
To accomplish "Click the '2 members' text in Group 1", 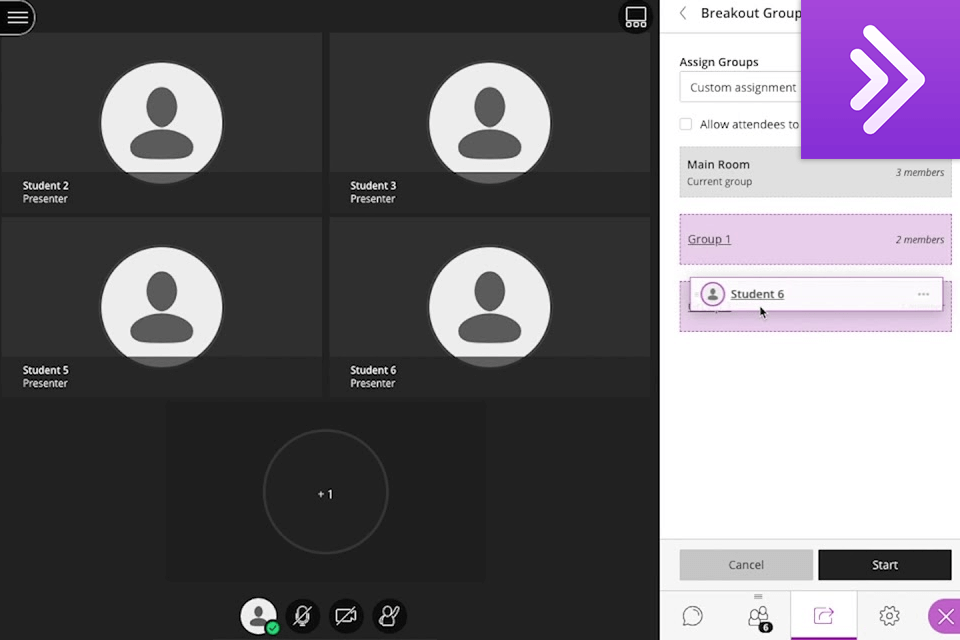I will [x=920, y=239].
